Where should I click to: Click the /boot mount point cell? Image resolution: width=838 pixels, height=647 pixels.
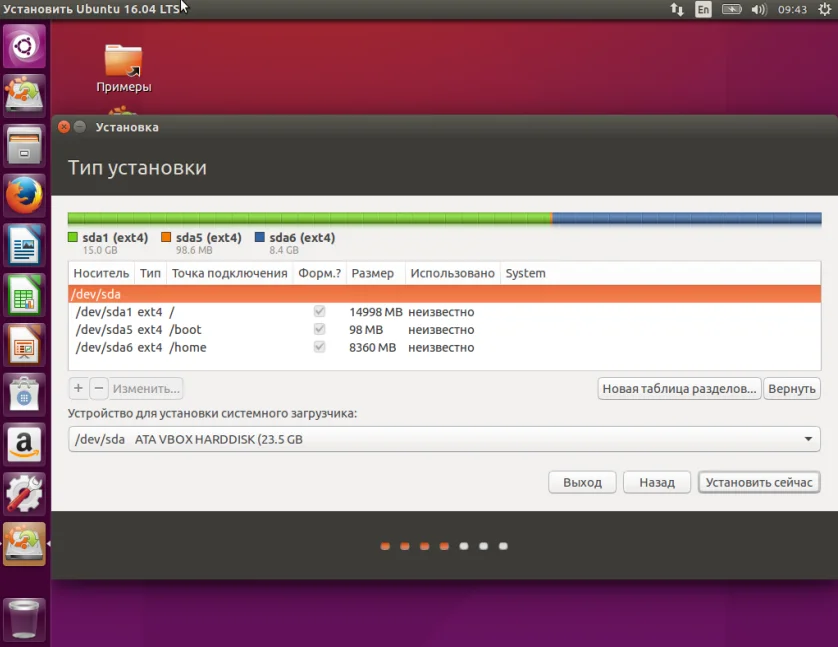pos(185,330)
